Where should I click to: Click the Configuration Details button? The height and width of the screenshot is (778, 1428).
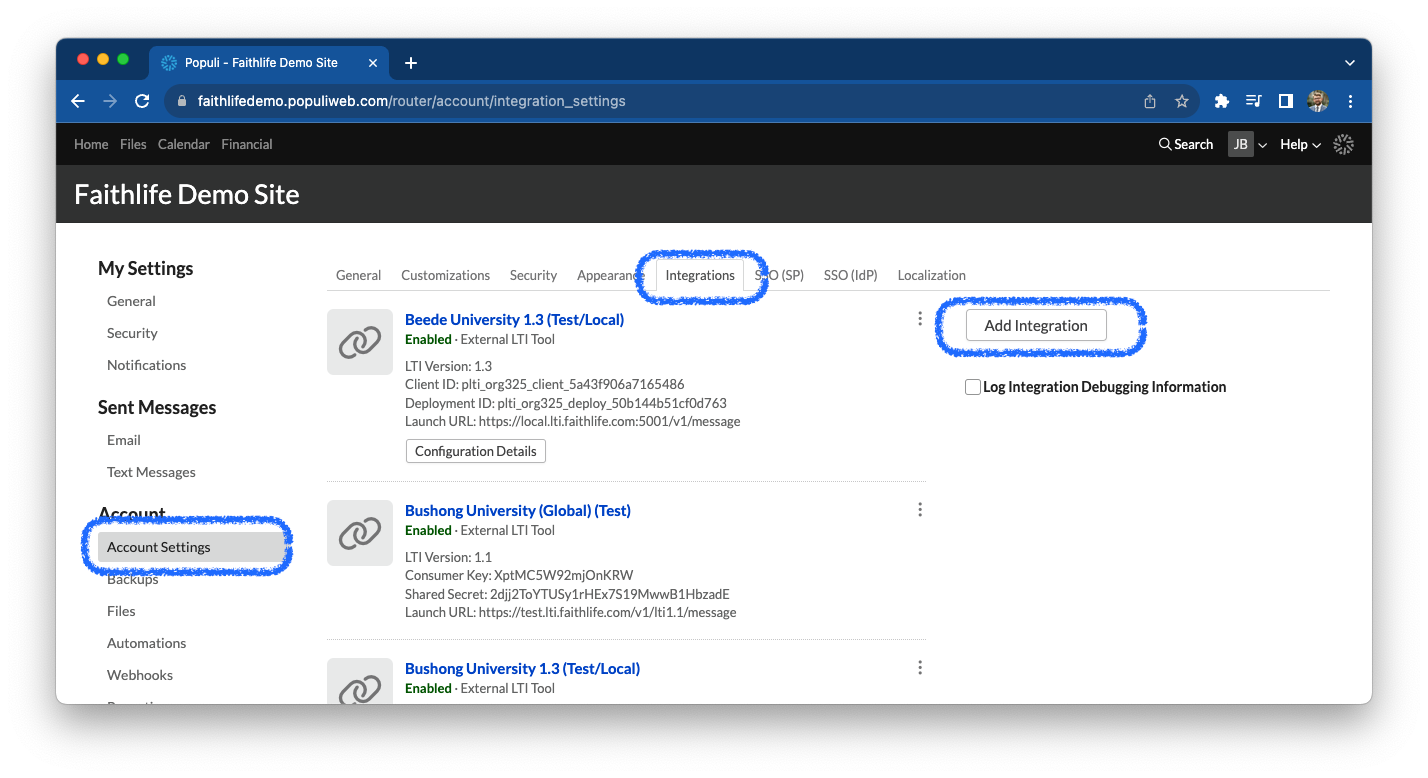click(x=476, y=451)
